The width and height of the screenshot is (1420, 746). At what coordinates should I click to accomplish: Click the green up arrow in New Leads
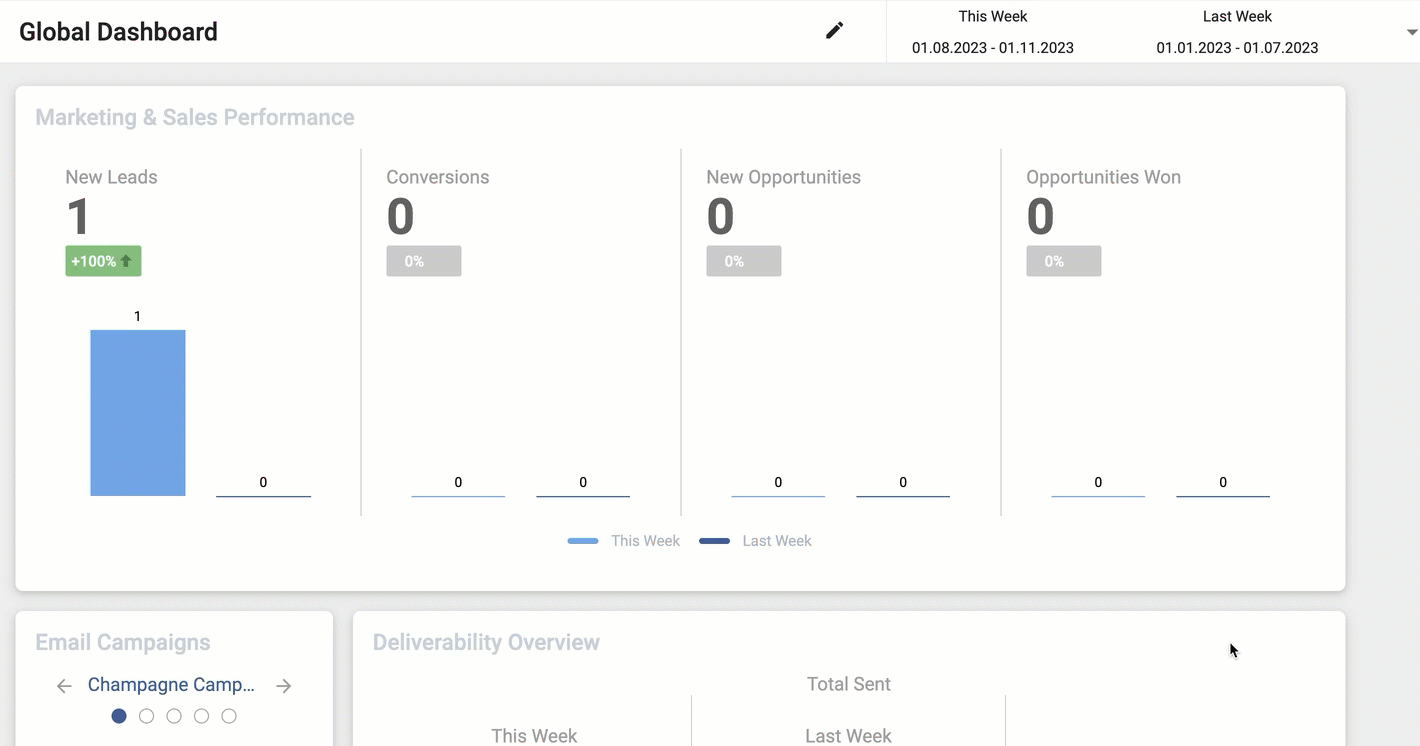point(126,261)
